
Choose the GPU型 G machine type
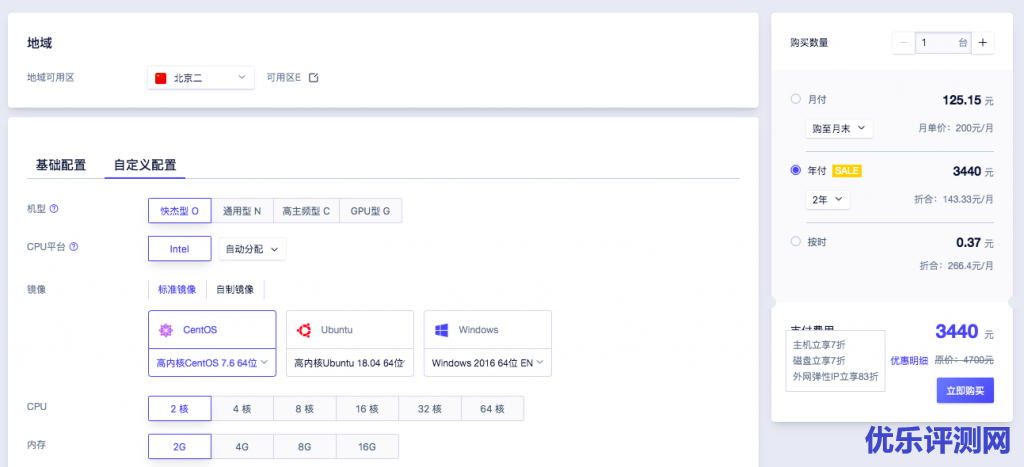[x=370, y=211]
